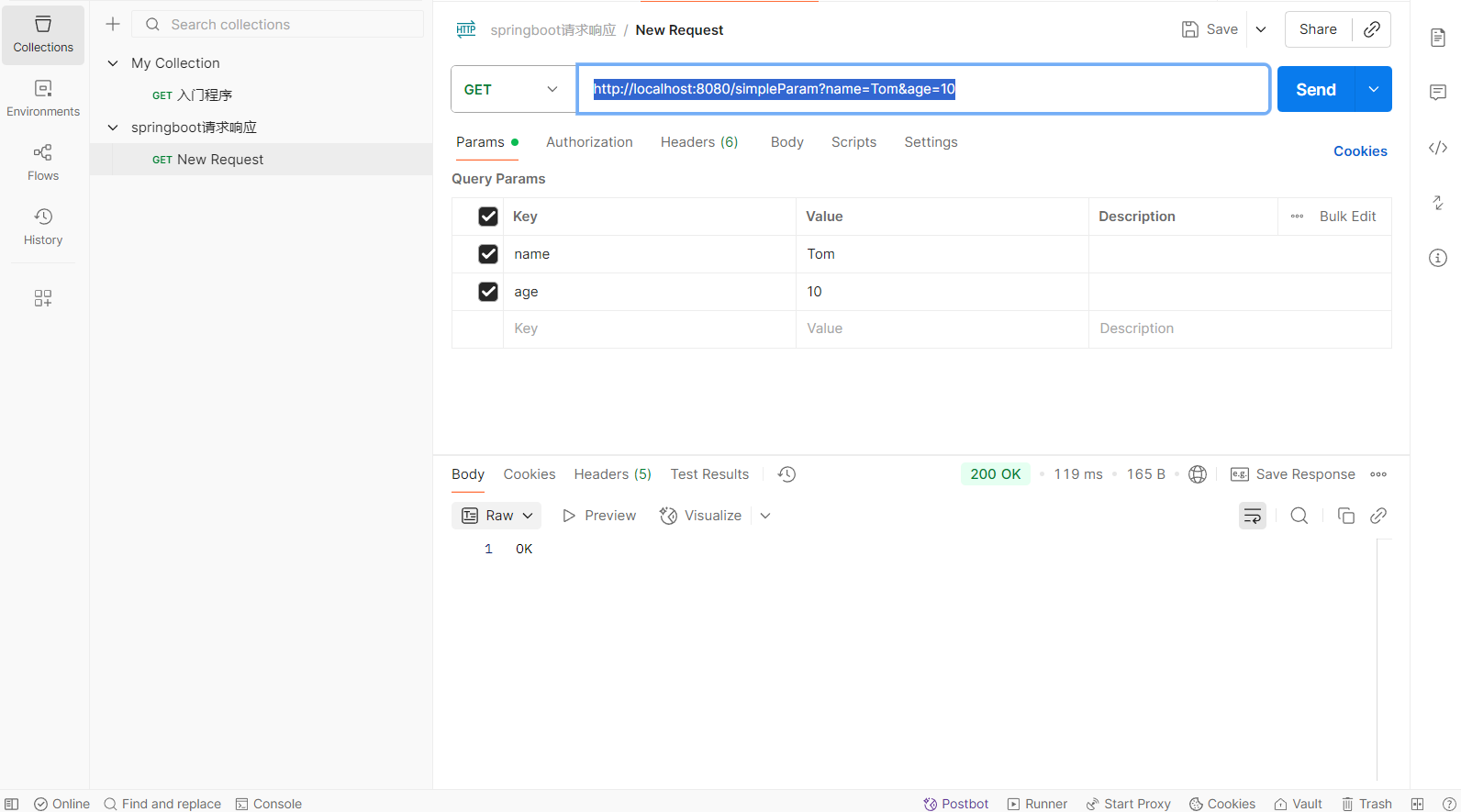Open Console from status bar
Viewport: 1461px width, 812px height.
(x=269, y=804)
